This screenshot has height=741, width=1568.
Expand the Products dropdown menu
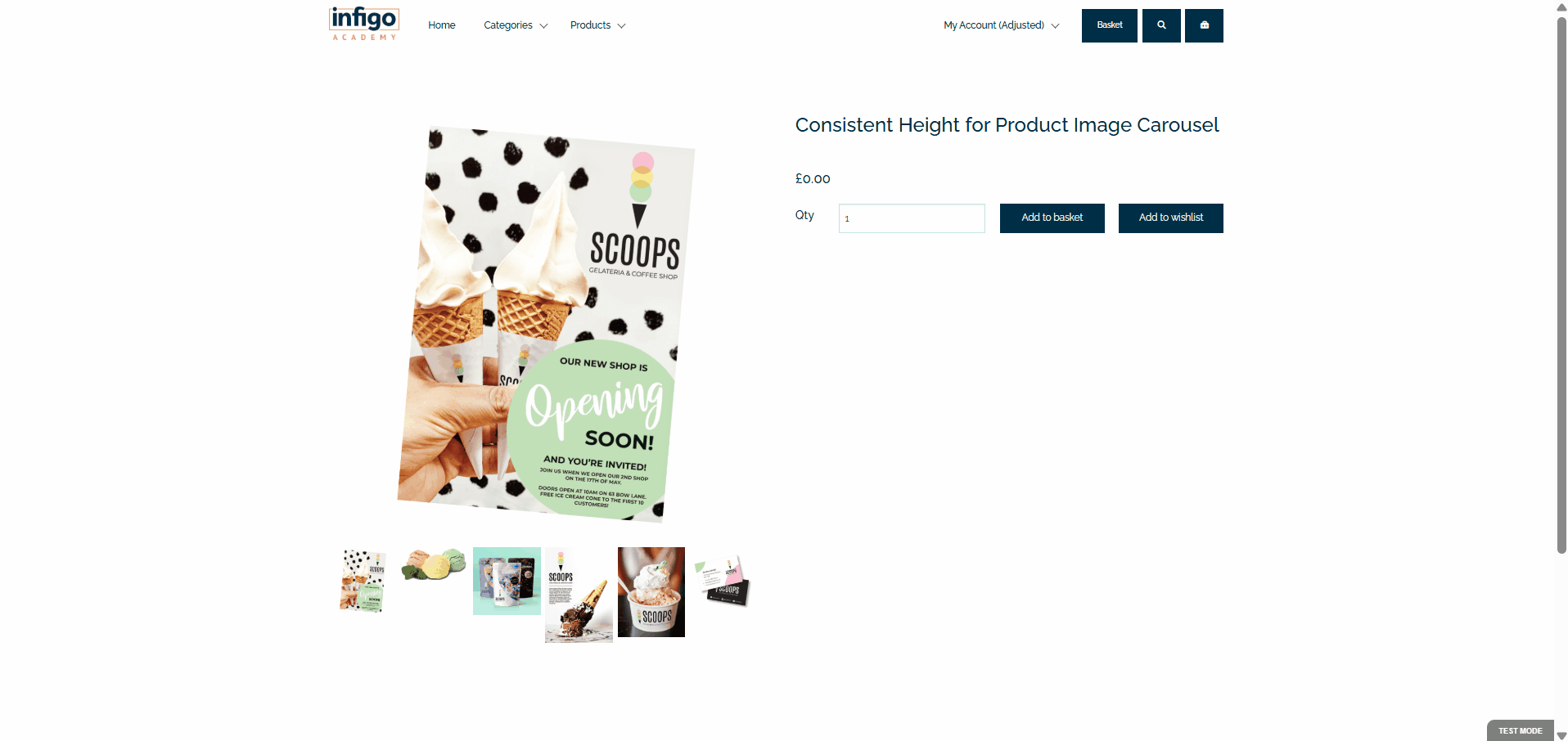(598, 25)
